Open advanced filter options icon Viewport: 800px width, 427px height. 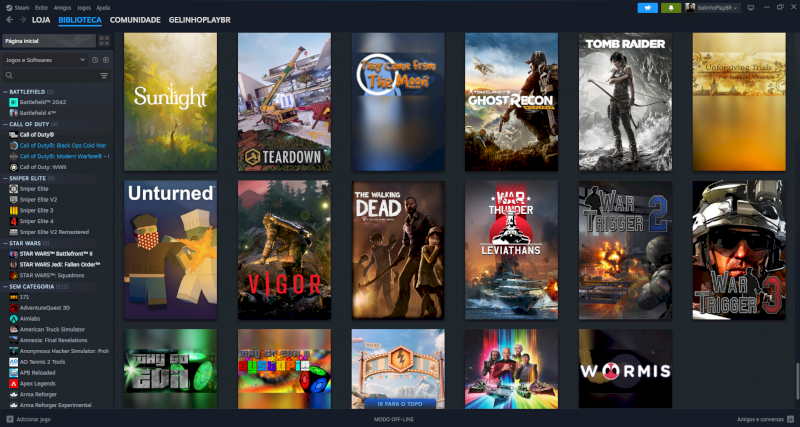[x=104, y=76]
